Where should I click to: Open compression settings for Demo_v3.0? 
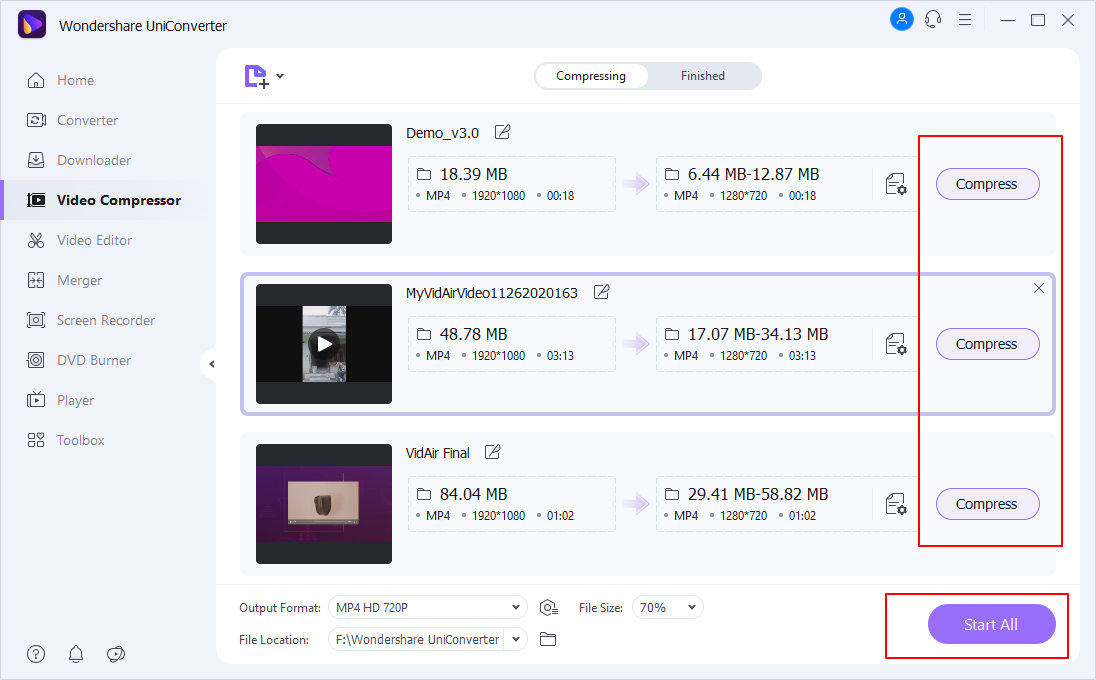[x=896, y=185]
